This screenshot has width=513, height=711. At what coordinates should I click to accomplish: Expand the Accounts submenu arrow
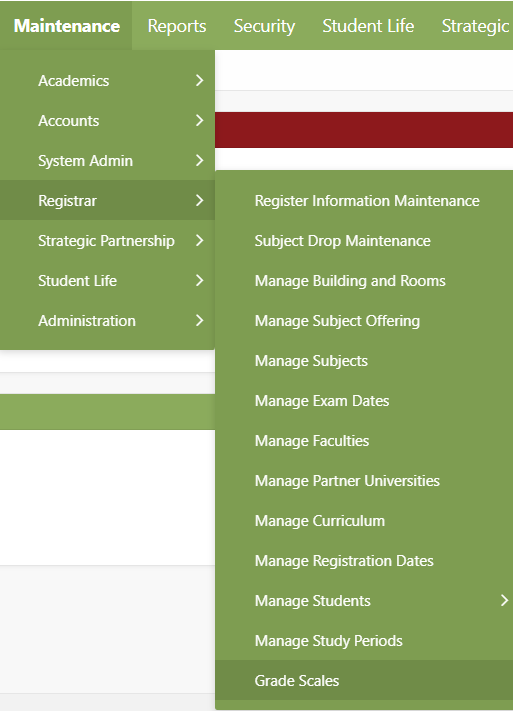(x=200, y=120)
